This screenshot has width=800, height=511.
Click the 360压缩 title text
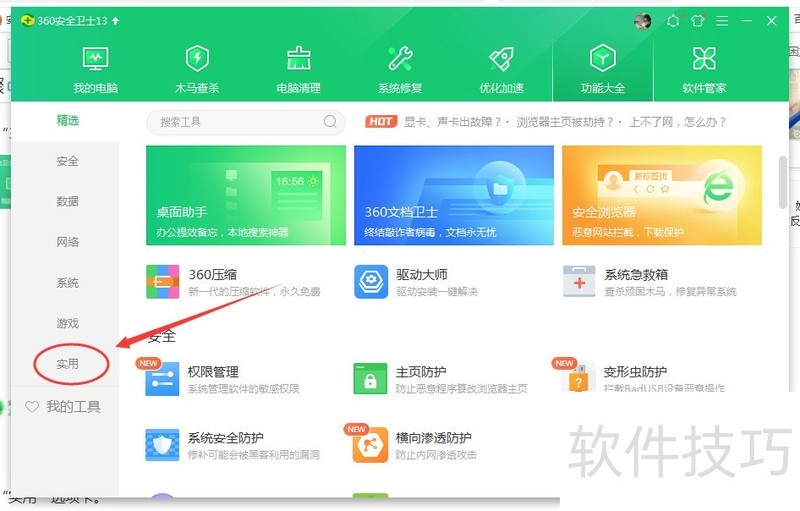click(x=213, y=274)
